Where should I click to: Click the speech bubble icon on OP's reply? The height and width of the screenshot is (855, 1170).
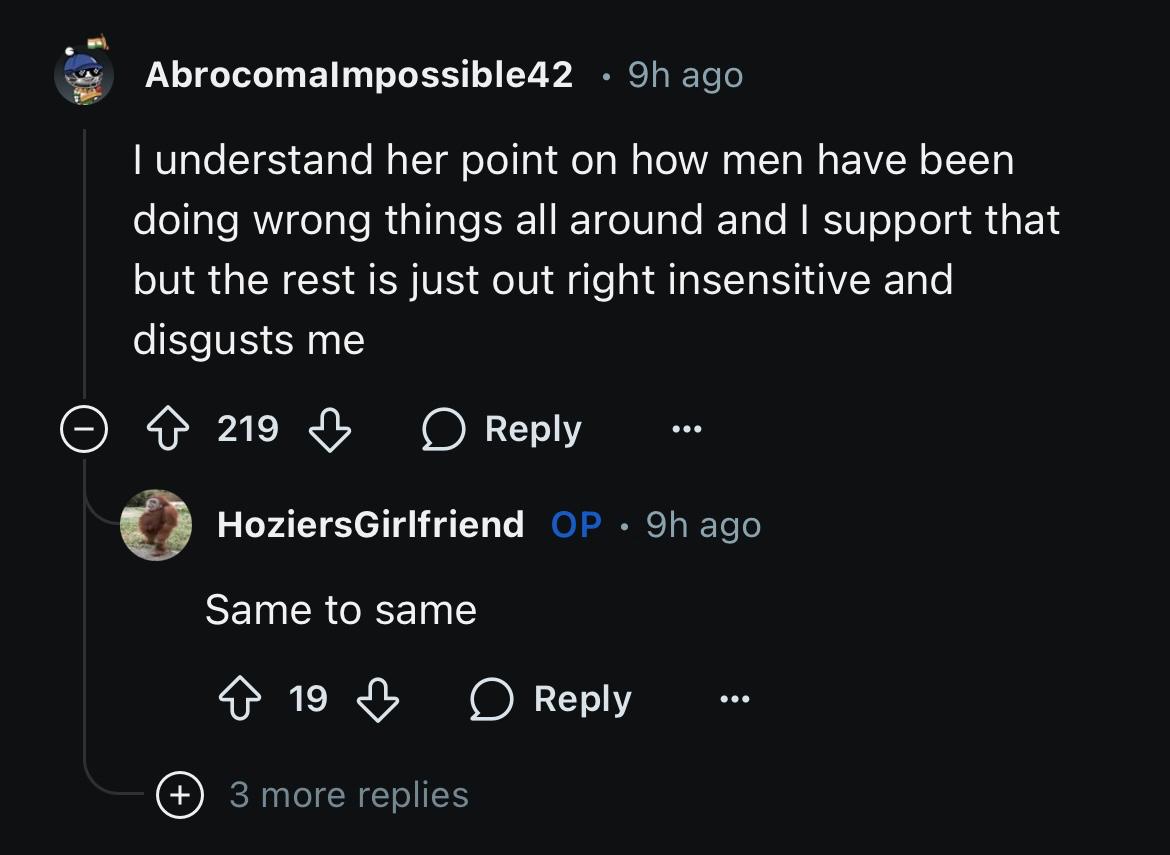pyautogui.click(x=492, y=699)
